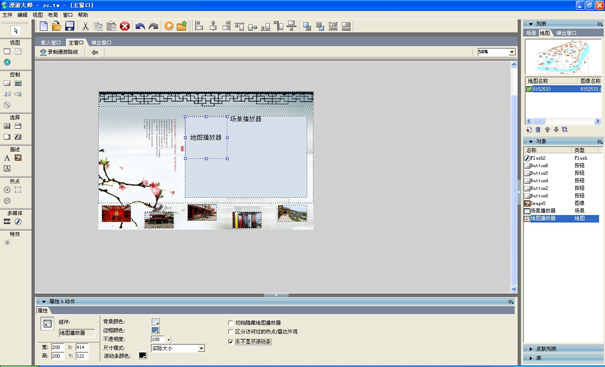The height and width of the screenshot is (367, 605).
Task: Open the 文件 menu
Action: coord(7,15)
